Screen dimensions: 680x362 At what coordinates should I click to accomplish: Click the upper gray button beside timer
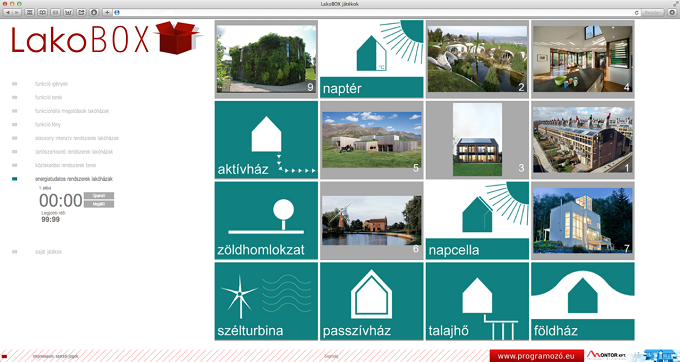click(x=99, y=196)
